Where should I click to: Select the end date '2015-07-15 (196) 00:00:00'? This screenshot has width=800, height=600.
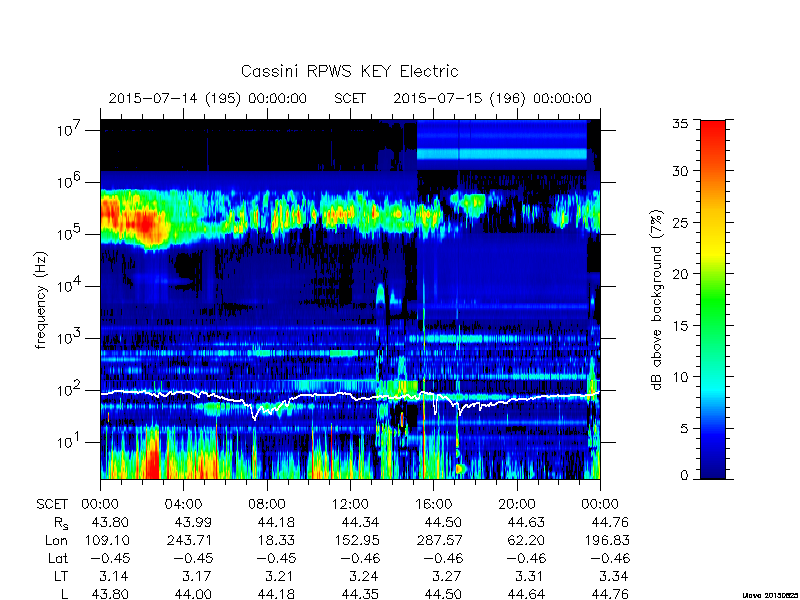click(x=492, y=98)
